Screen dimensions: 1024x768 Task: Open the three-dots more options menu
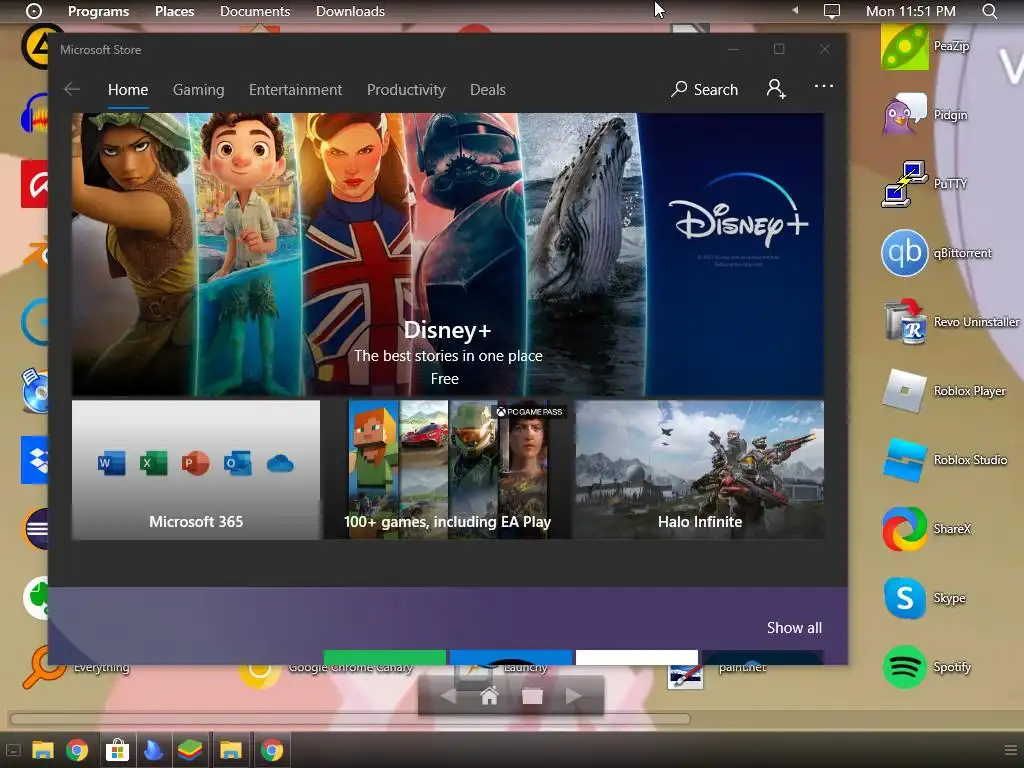(824, 86)
